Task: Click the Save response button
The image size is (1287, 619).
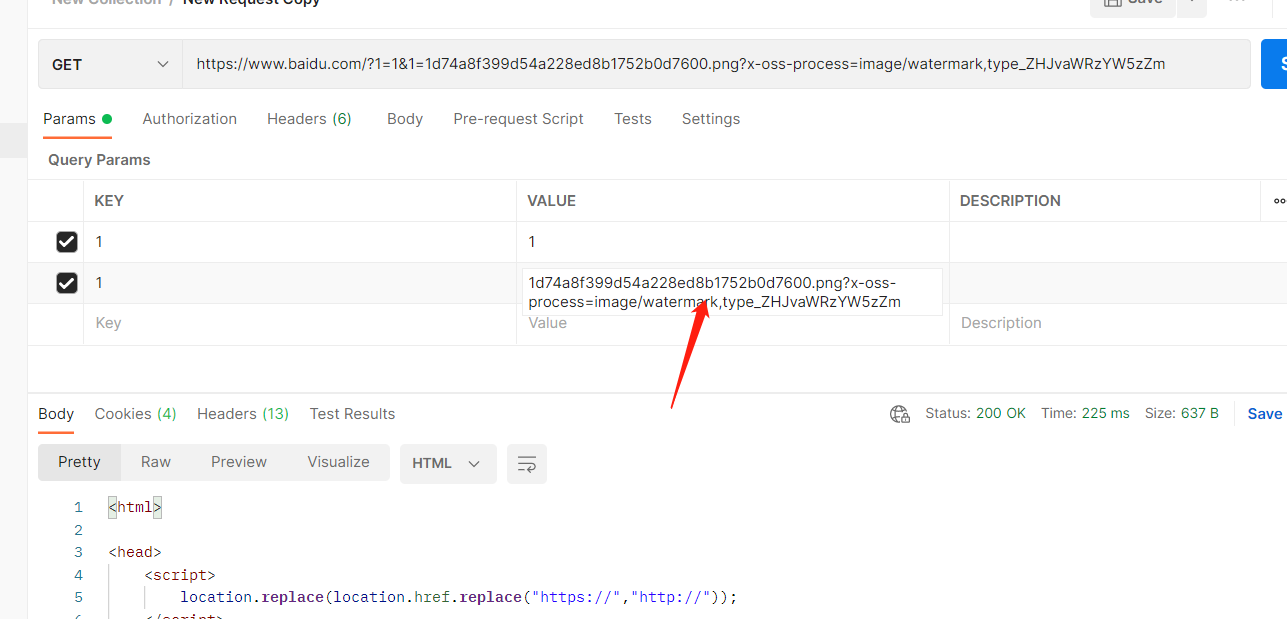Action: click(1265, 414)
